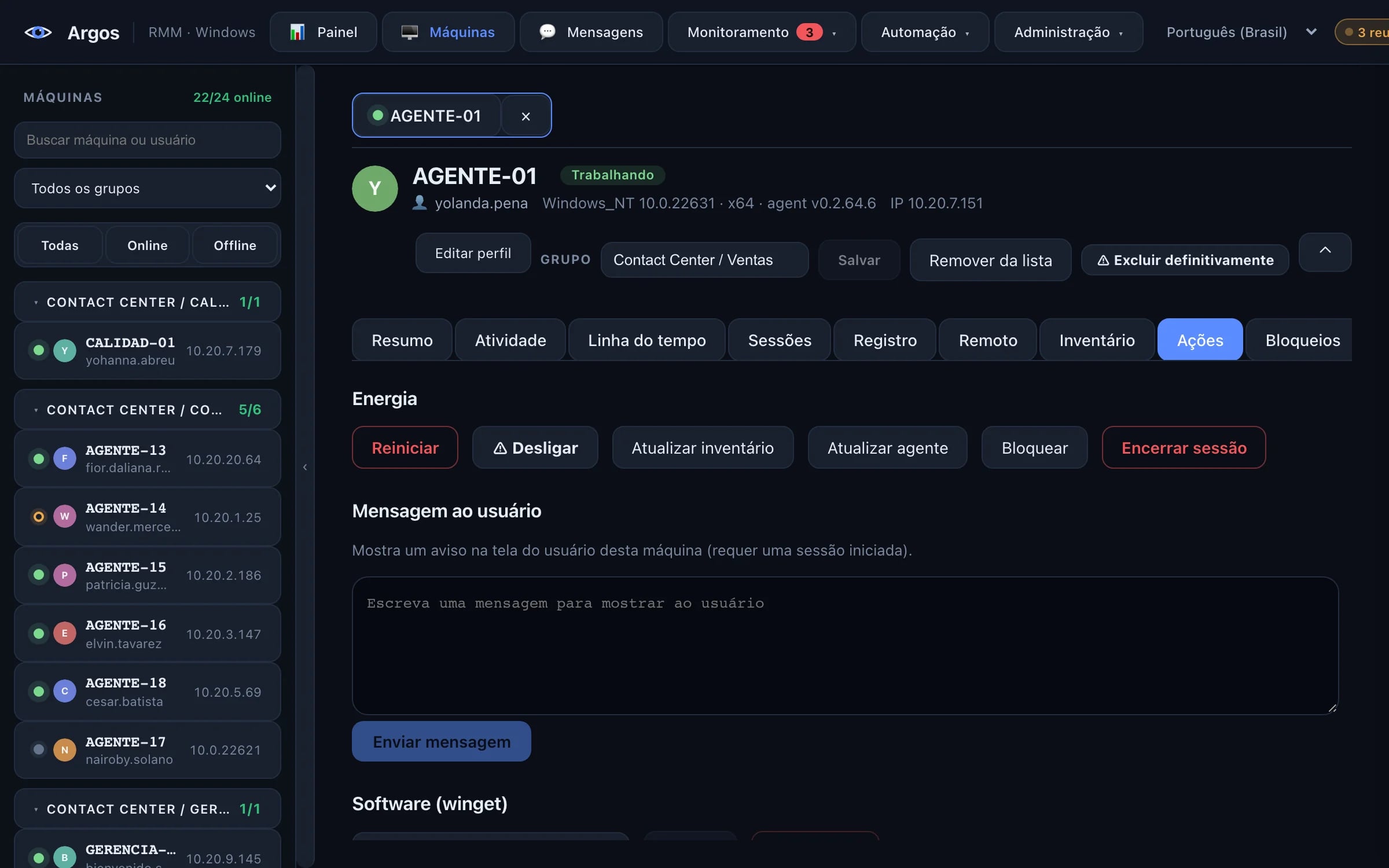
Task: Focus the Buscar máquina ou usuário field
Action: (x=148, y=140)
